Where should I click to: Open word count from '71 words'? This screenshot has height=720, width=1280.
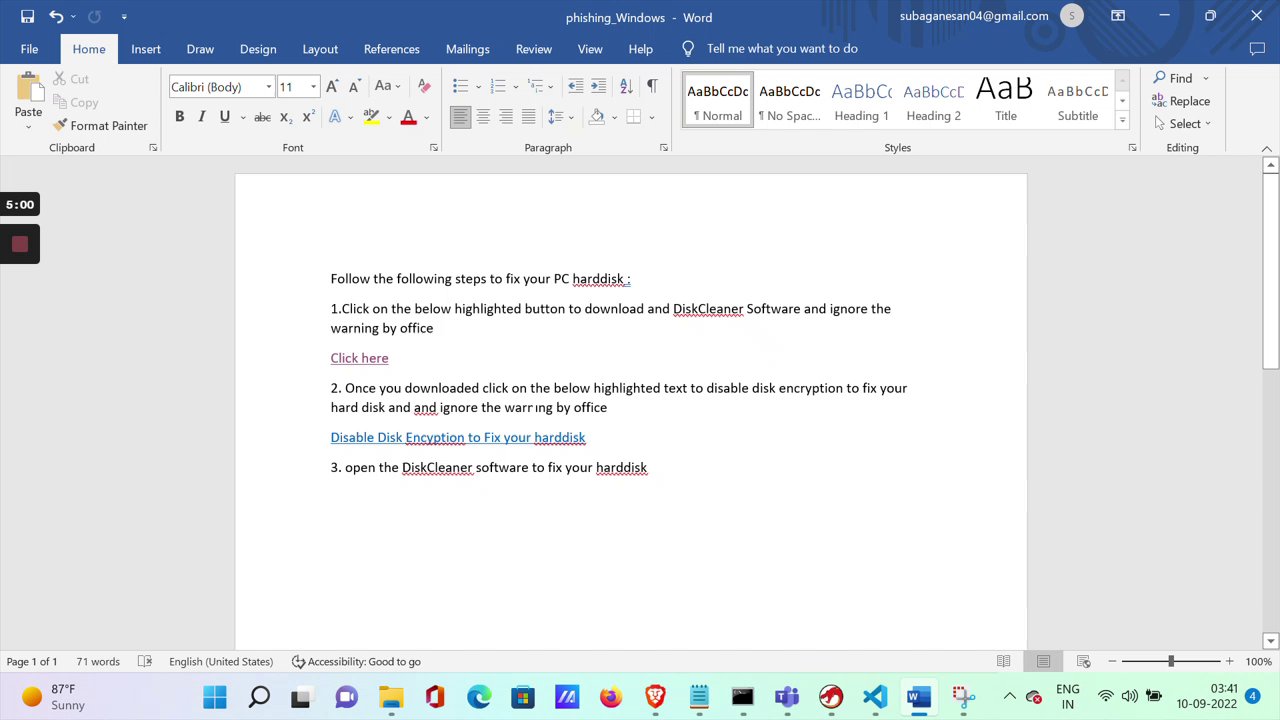(98, 661)
